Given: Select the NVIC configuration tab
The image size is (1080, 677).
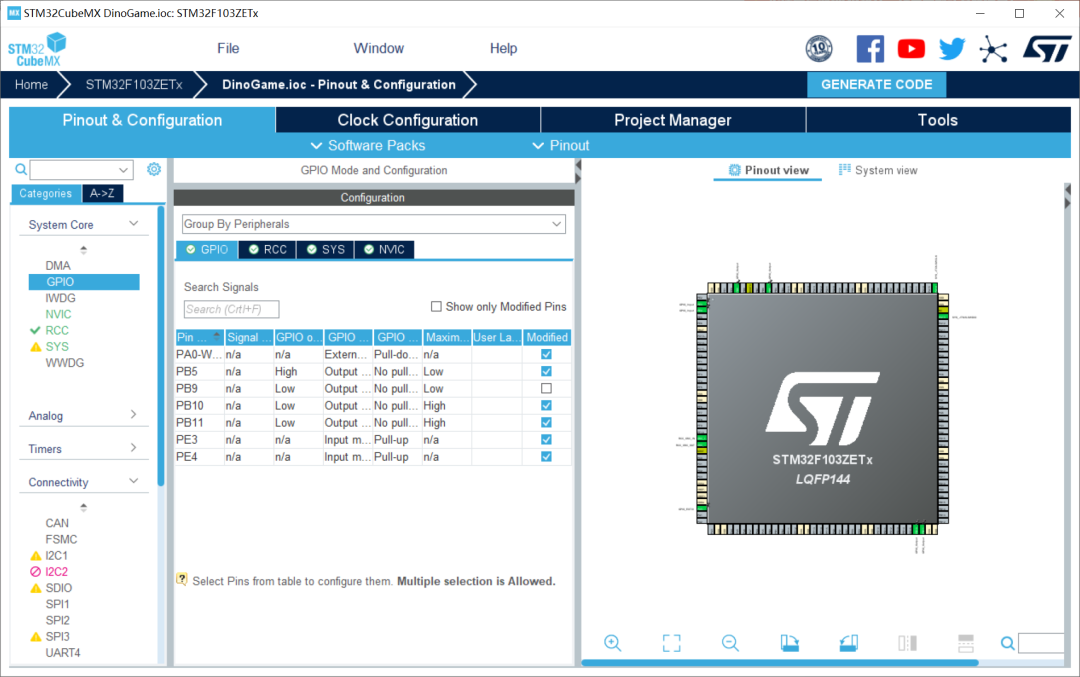Looking at the screenshot, I should click(x=384, y=249).
